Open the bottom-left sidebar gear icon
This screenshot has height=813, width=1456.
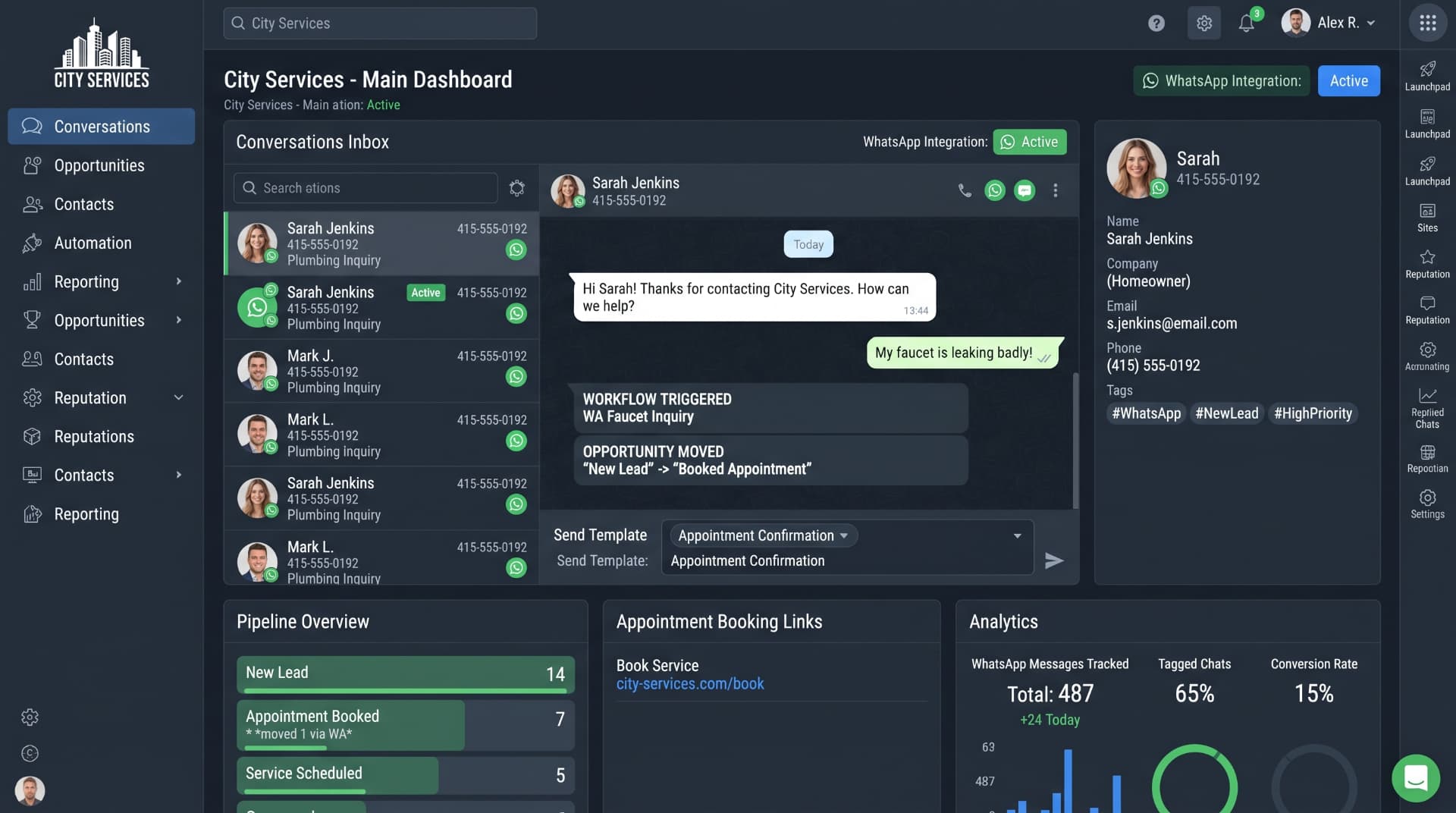[30, 717]
